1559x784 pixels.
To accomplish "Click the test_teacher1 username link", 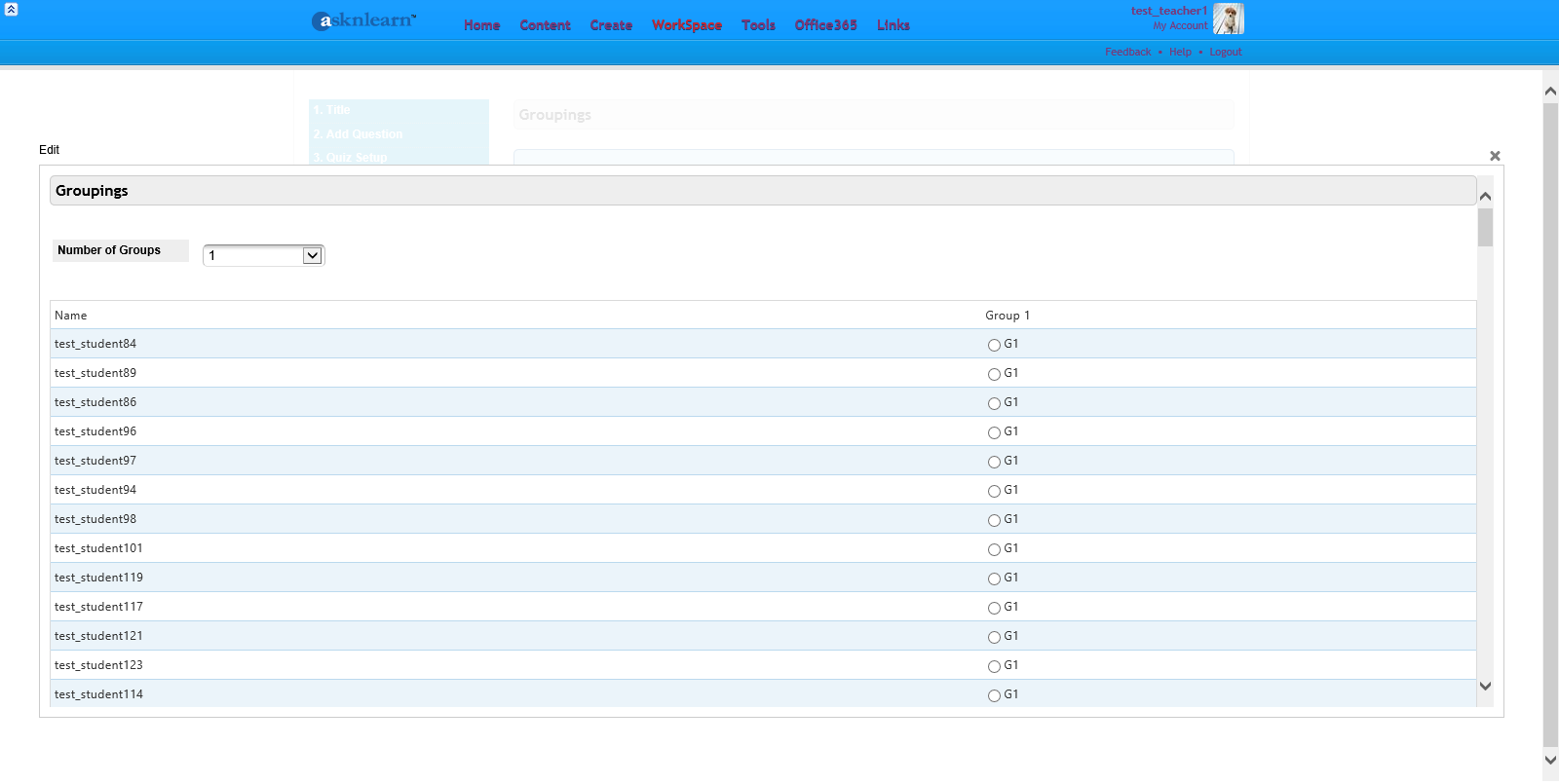I will tap(1169, 11).
